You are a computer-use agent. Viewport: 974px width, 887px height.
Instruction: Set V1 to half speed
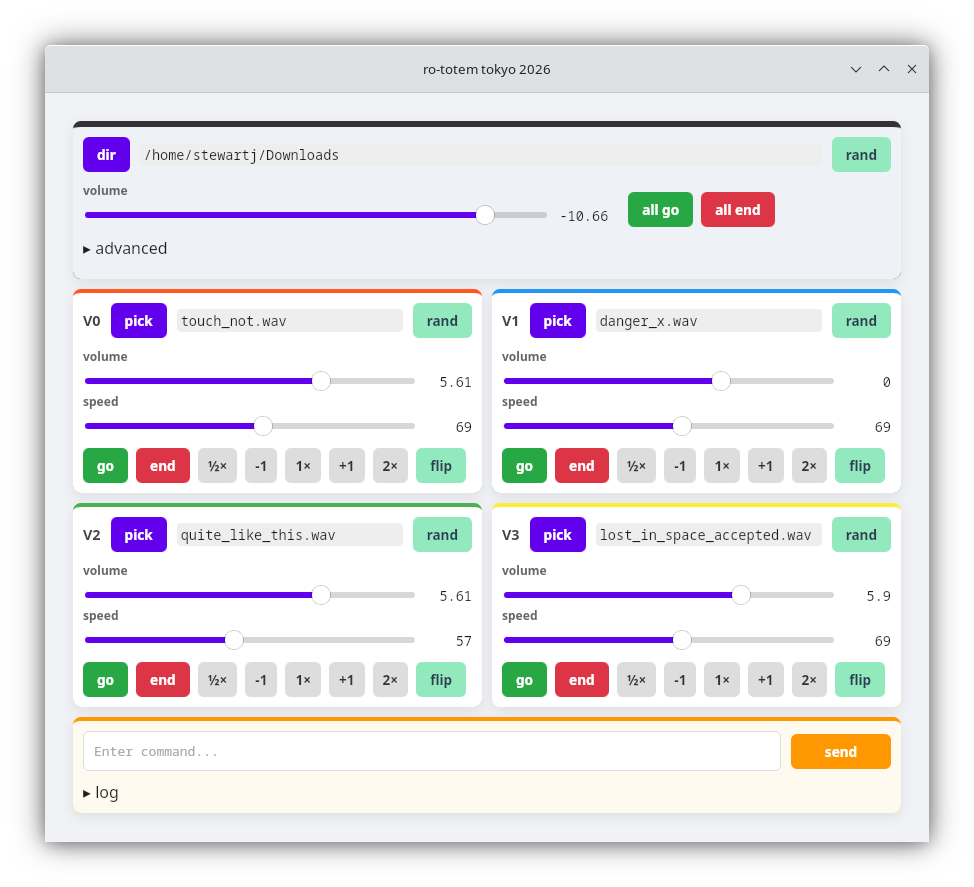(637, 466)
